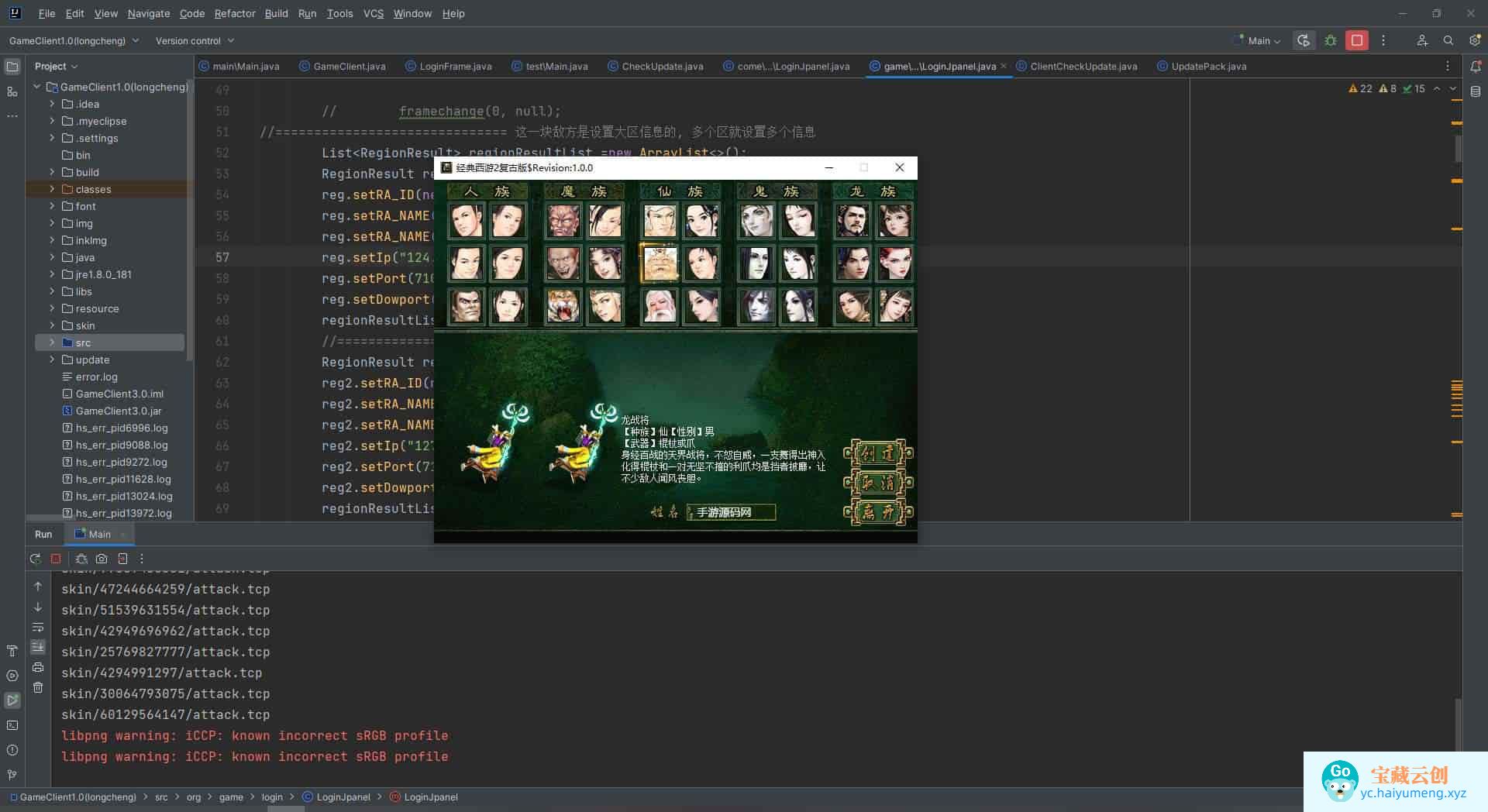
Task: Click the red Stop button in main toolbar
Action: tap(1356, 40)
